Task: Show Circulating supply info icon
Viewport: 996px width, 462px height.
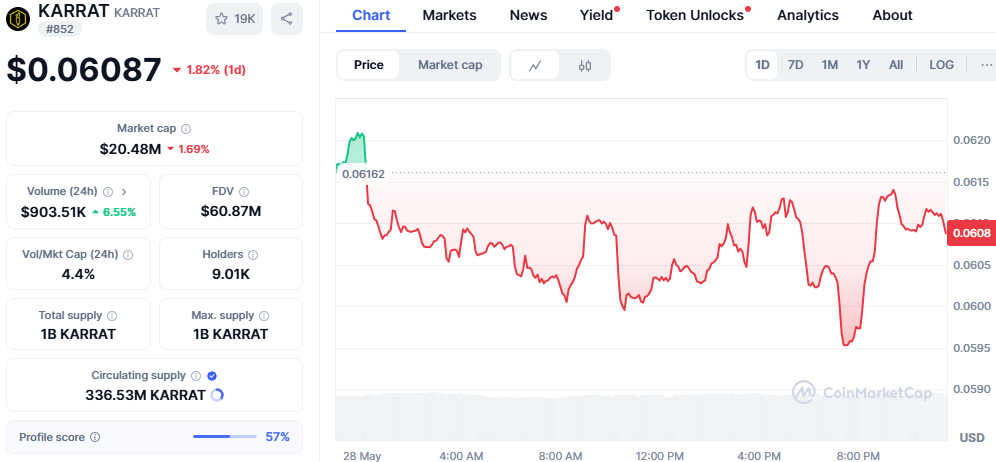Action: 196,376
